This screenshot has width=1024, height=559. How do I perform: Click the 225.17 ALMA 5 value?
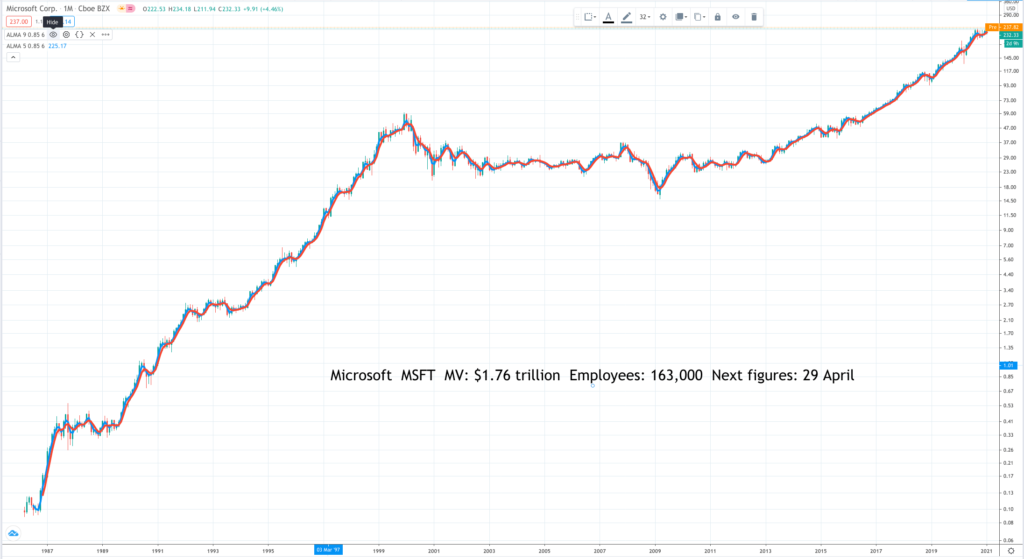[57, 46]
